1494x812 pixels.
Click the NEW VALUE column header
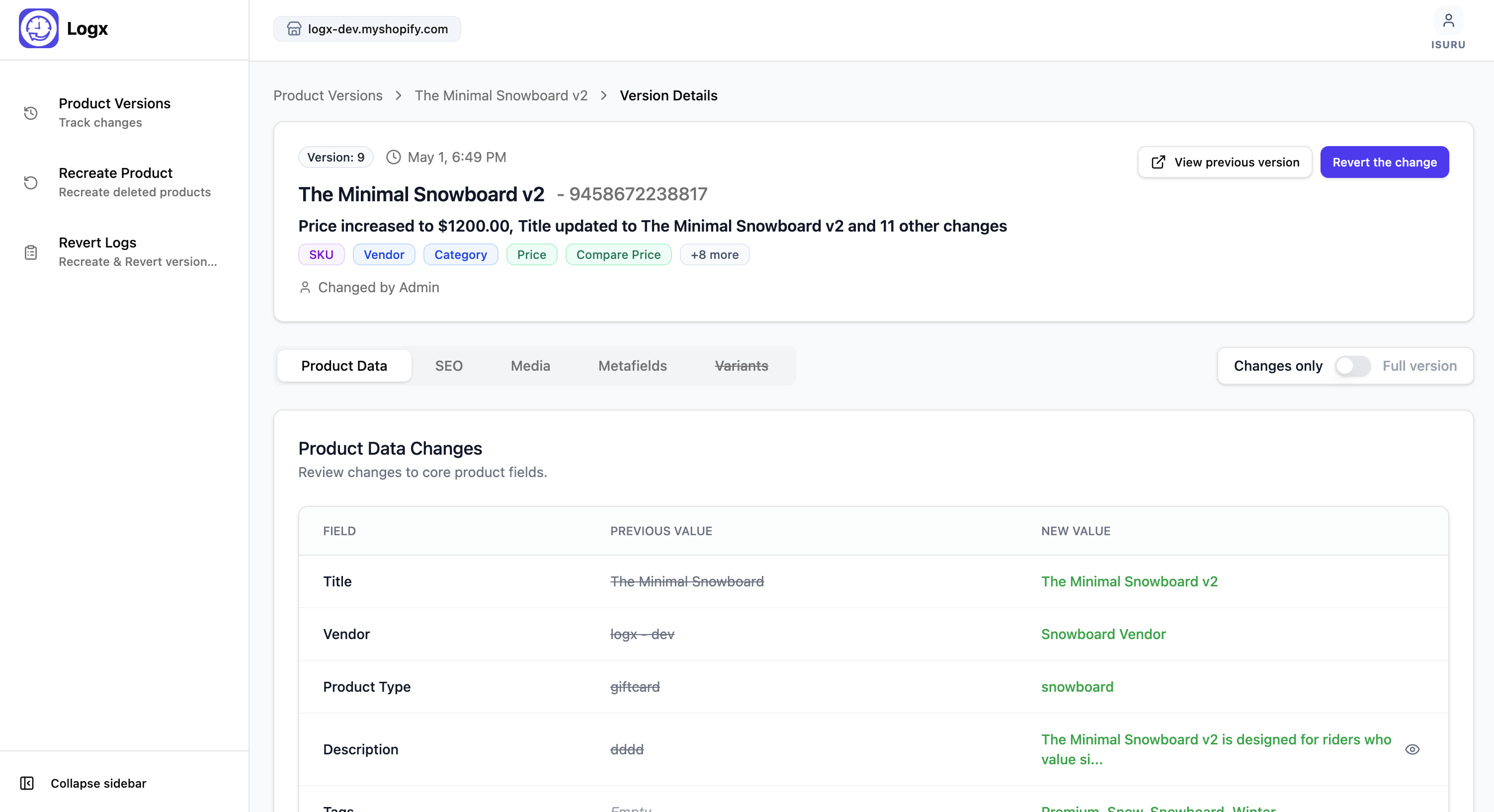[1076, 531]
